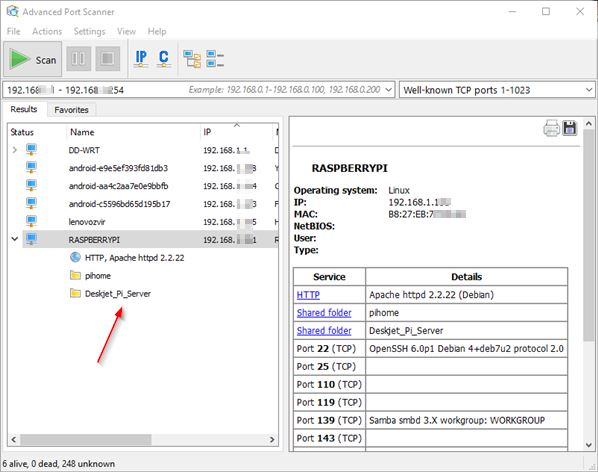
Task: Expand the DD-WRT tree node
Action: [15, 150]
